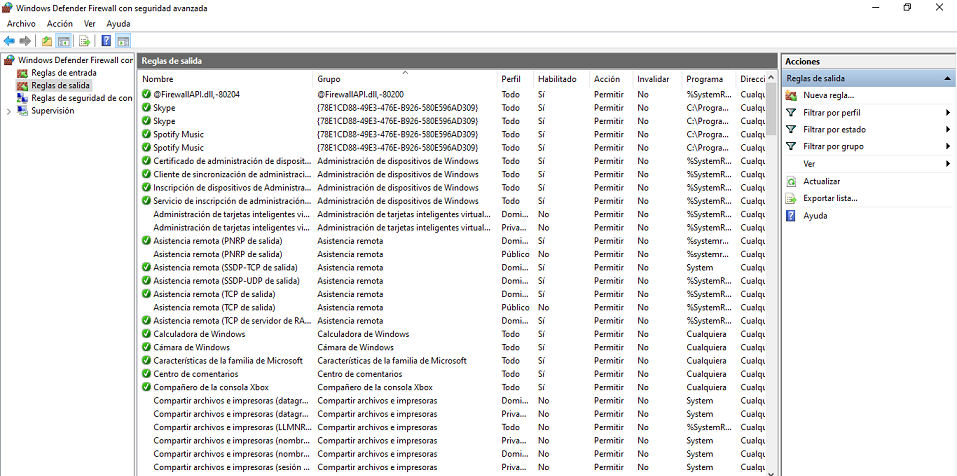
Task: Click green check of Compañero de la consola Xbox
Action: 146,388
